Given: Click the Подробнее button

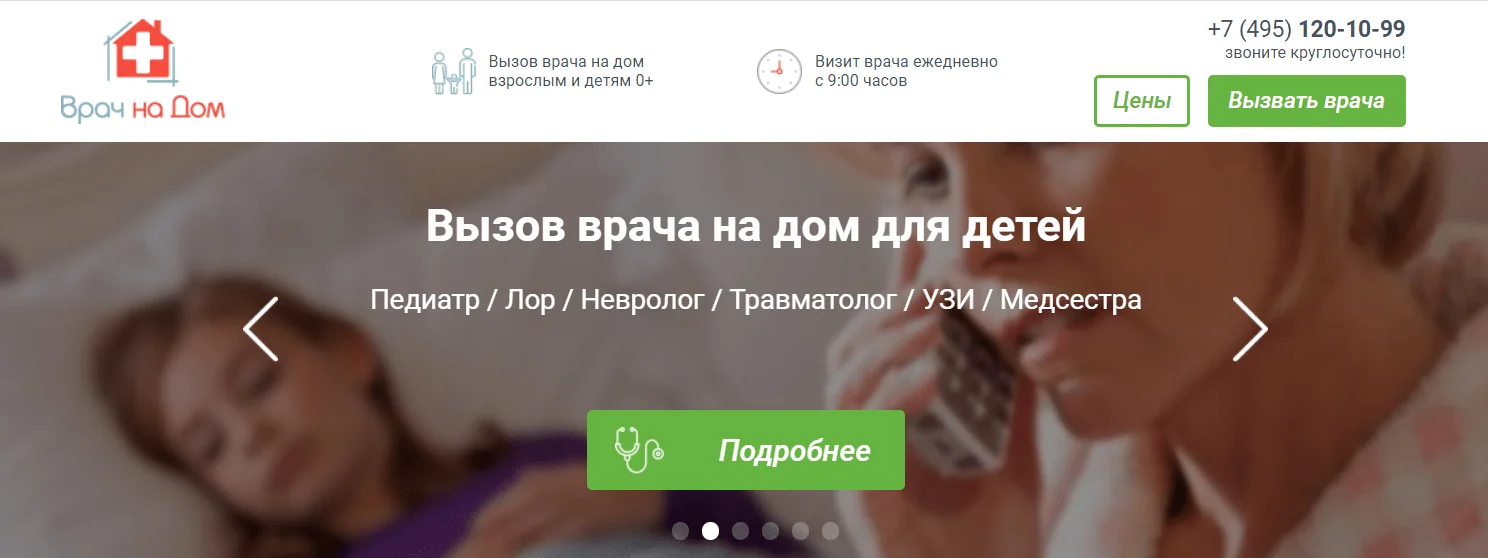Looking at the screenshot, I should (746, 450).
